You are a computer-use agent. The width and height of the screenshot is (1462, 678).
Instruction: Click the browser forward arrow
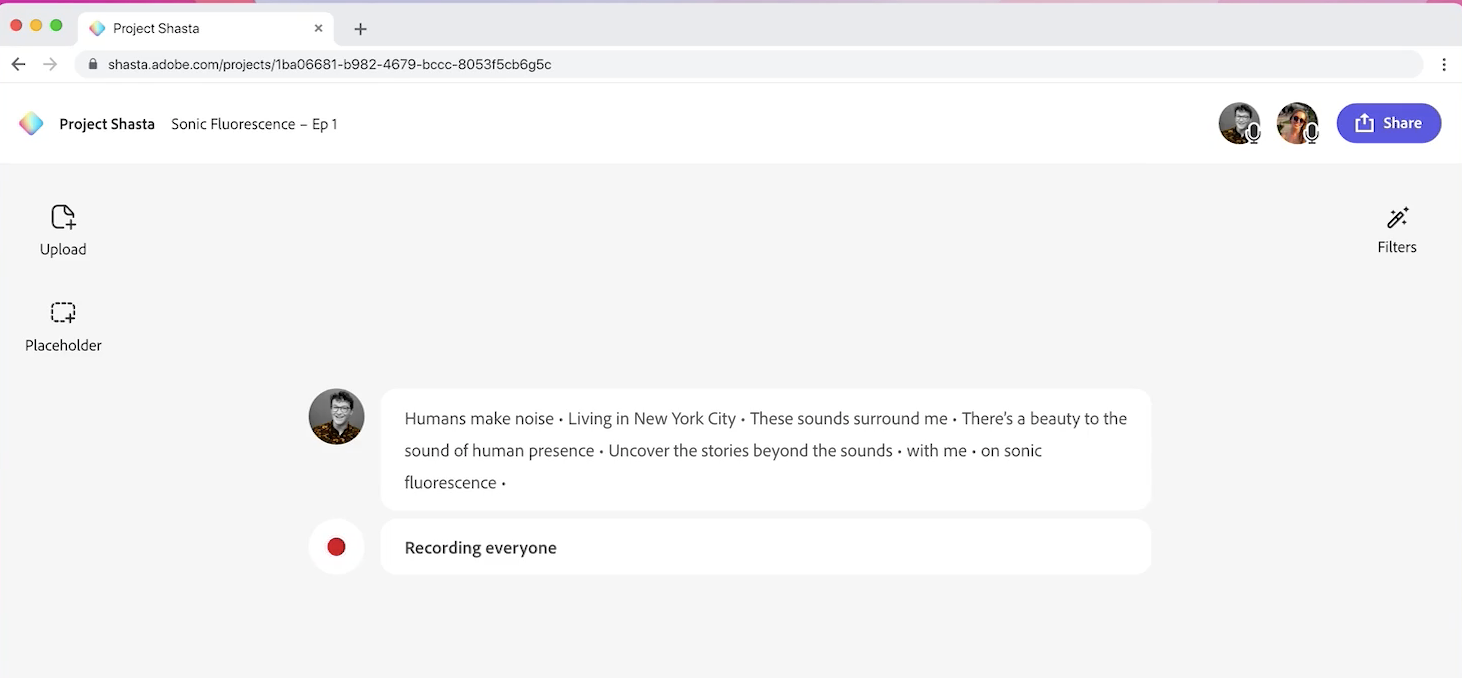point(50,64)
